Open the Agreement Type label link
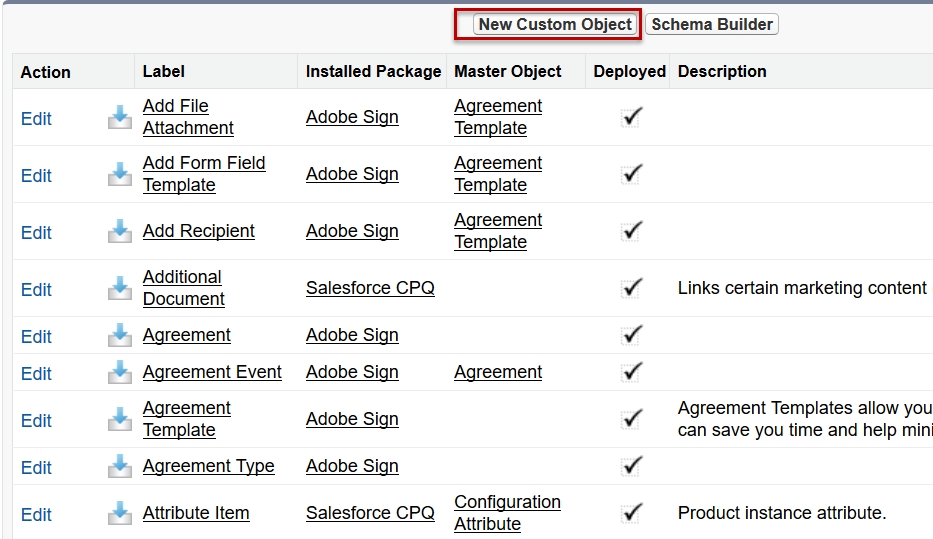Viewport: 933px width, 539px height. tap(208, 466)
